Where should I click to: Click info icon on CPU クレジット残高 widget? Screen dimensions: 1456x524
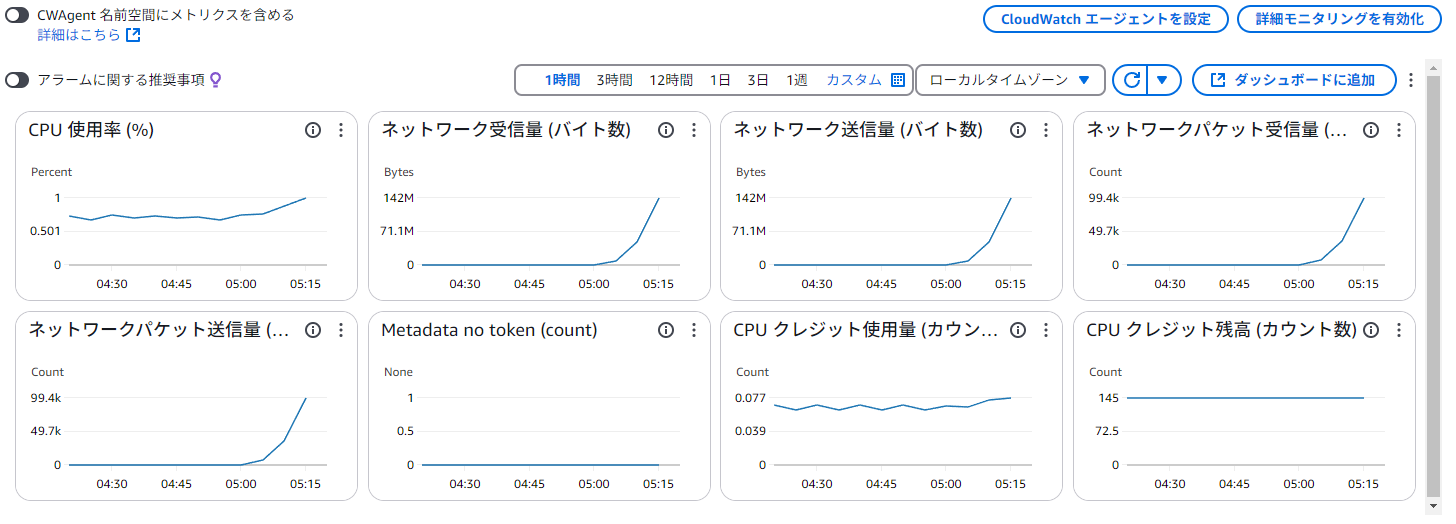click(x=1371, y=330)
